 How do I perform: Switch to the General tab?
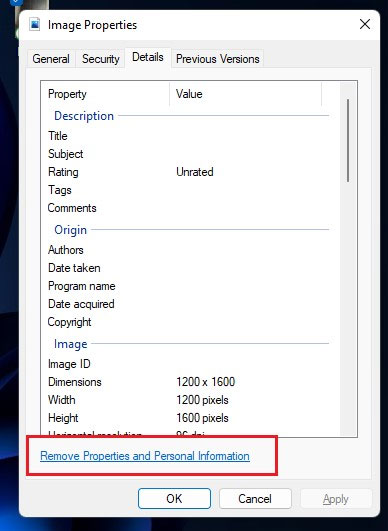(x=51, y=59)
